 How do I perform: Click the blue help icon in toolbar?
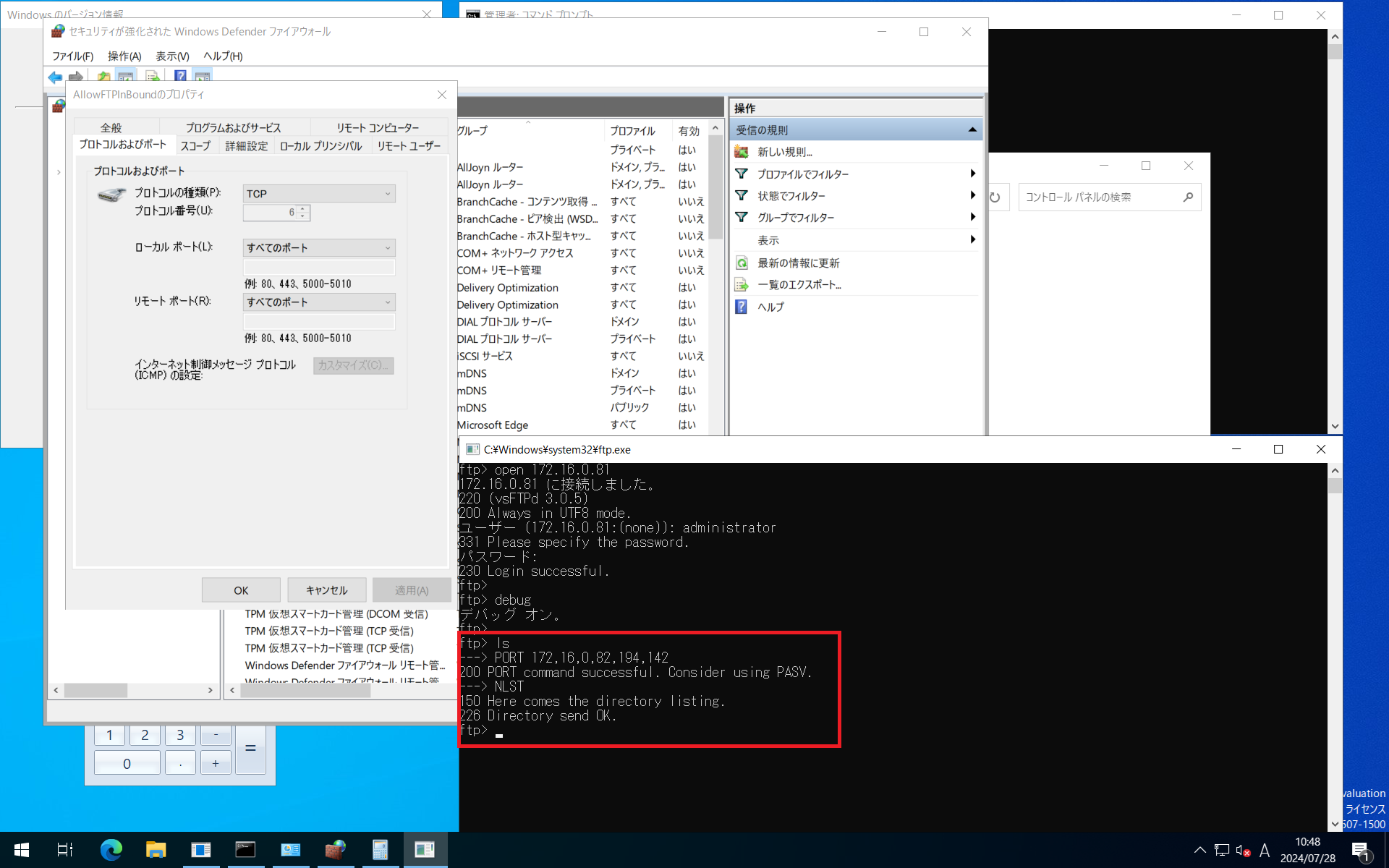pyautogui.click(x=180, y=77)
